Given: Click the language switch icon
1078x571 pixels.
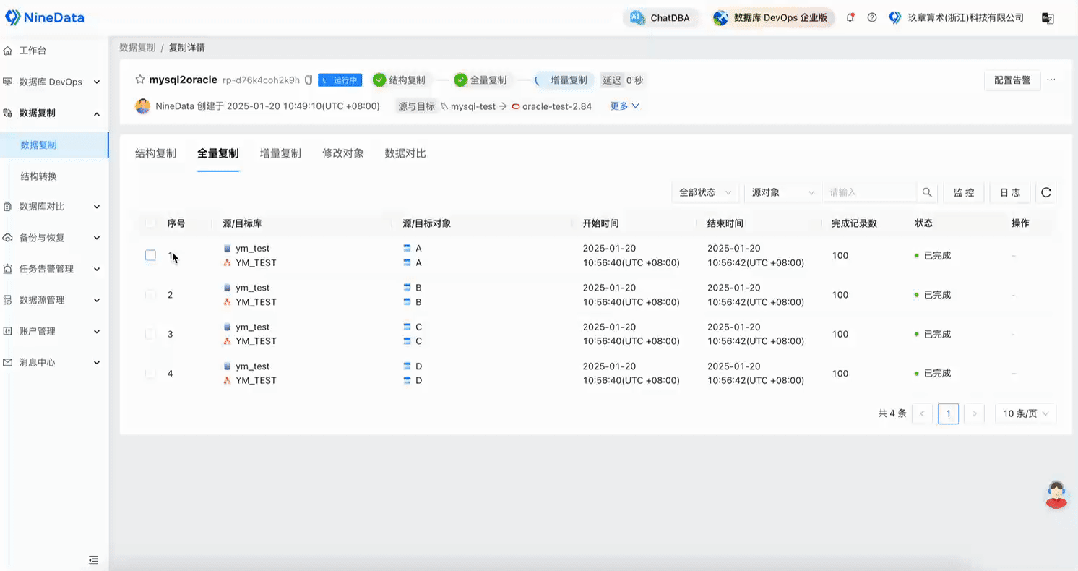Looking at the screenshot, I should (1048, 18).
